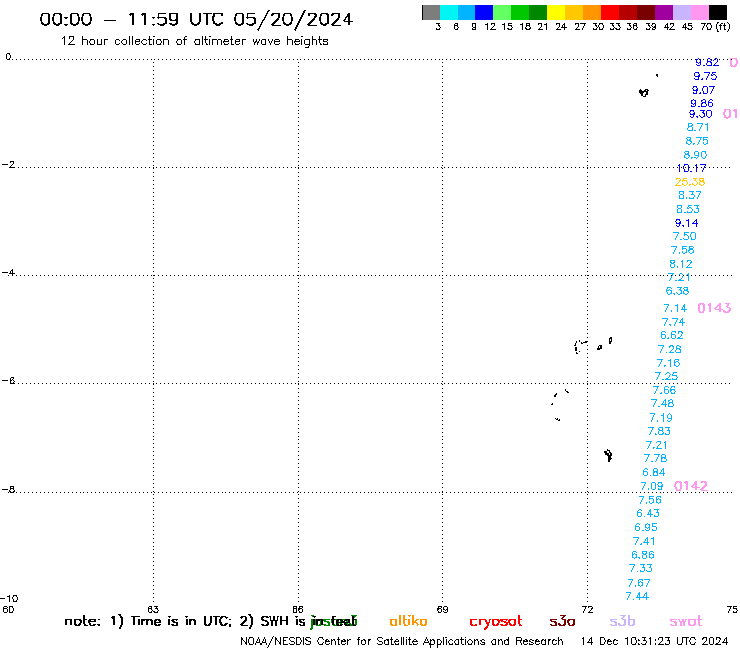Click the dark green 21 ft swatch

[538, 12]
